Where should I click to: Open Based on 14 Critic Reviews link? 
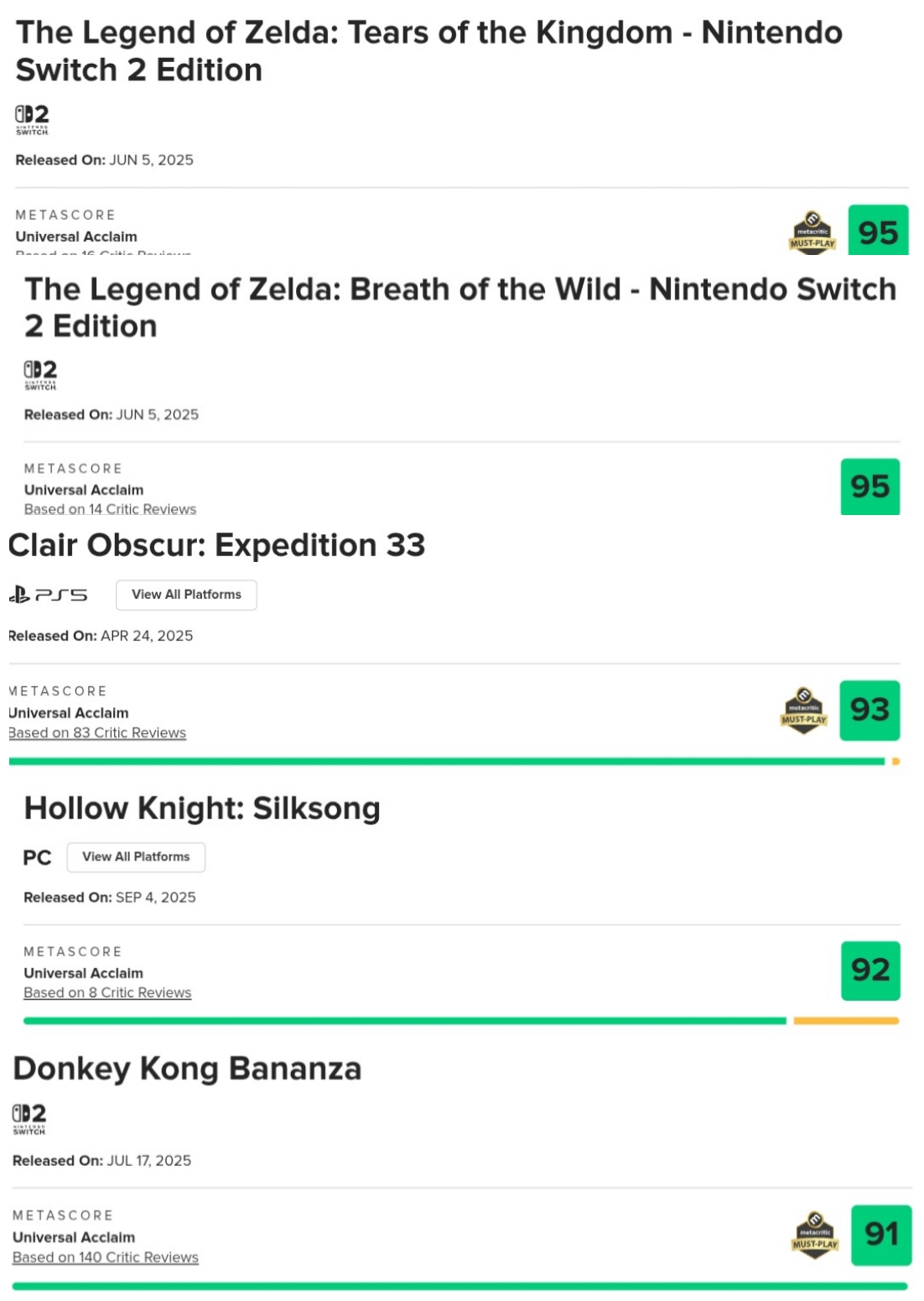tap(110, 509)
